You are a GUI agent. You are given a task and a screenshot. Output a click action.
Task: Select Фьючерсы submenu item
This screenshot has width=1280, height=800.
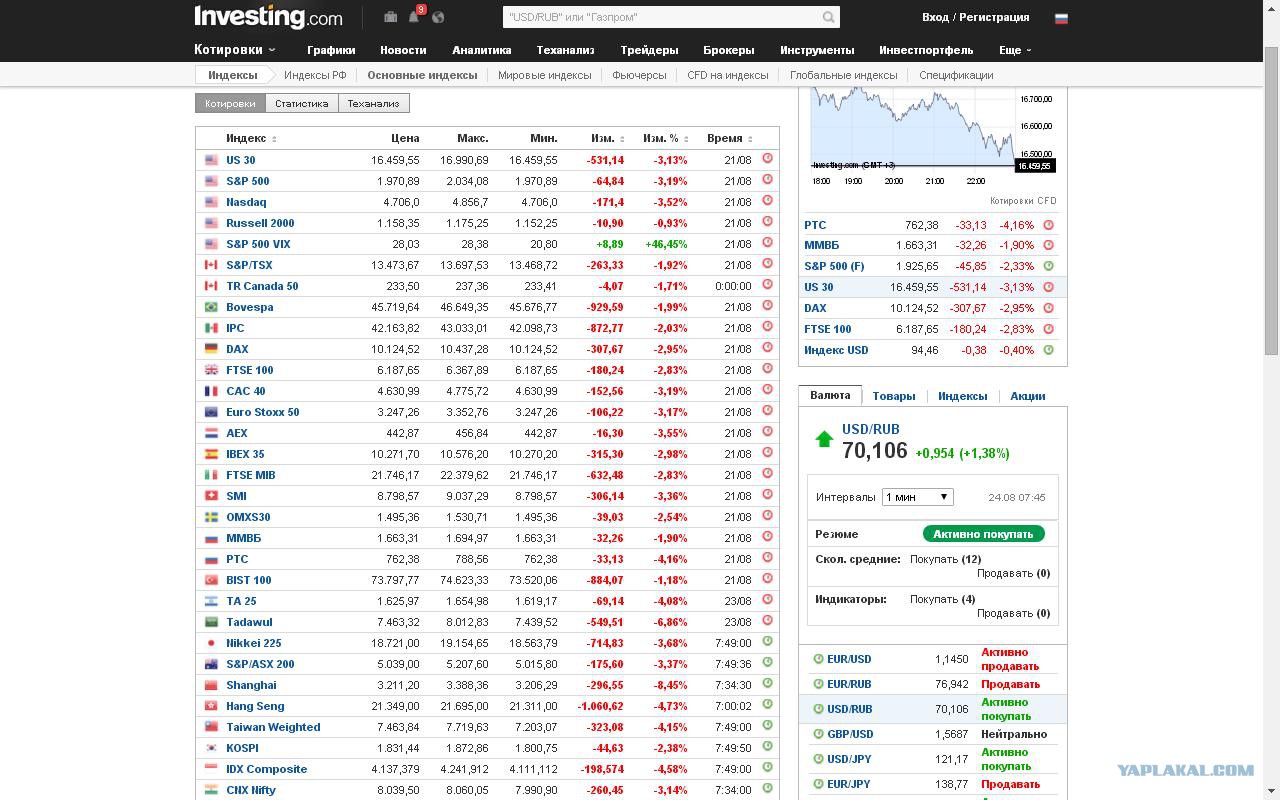639,75
